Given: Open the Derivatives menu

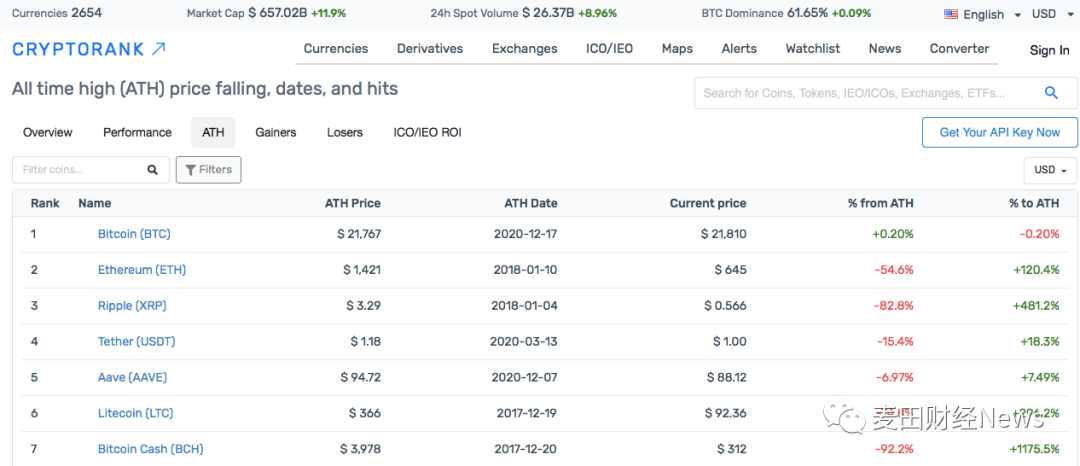Looking at the screenshot, I should click(x=430, y=49).
